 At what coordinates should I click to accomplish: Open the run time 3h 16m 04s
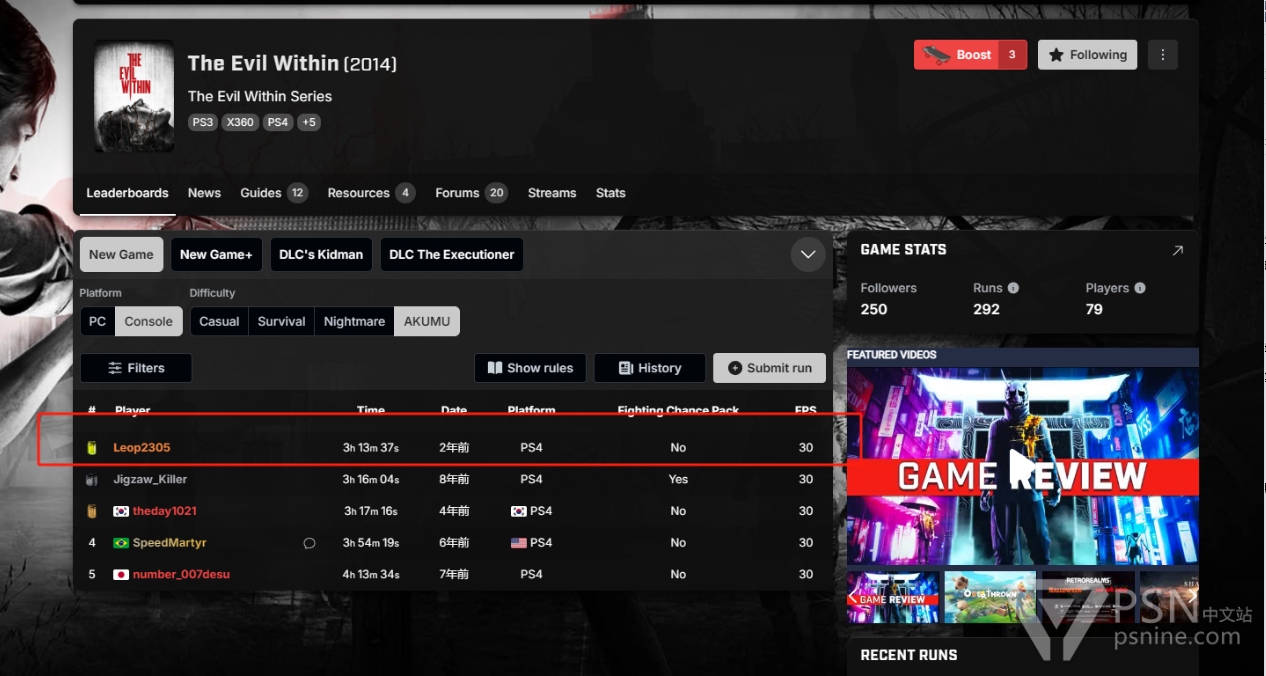click(x=370, y=479)
